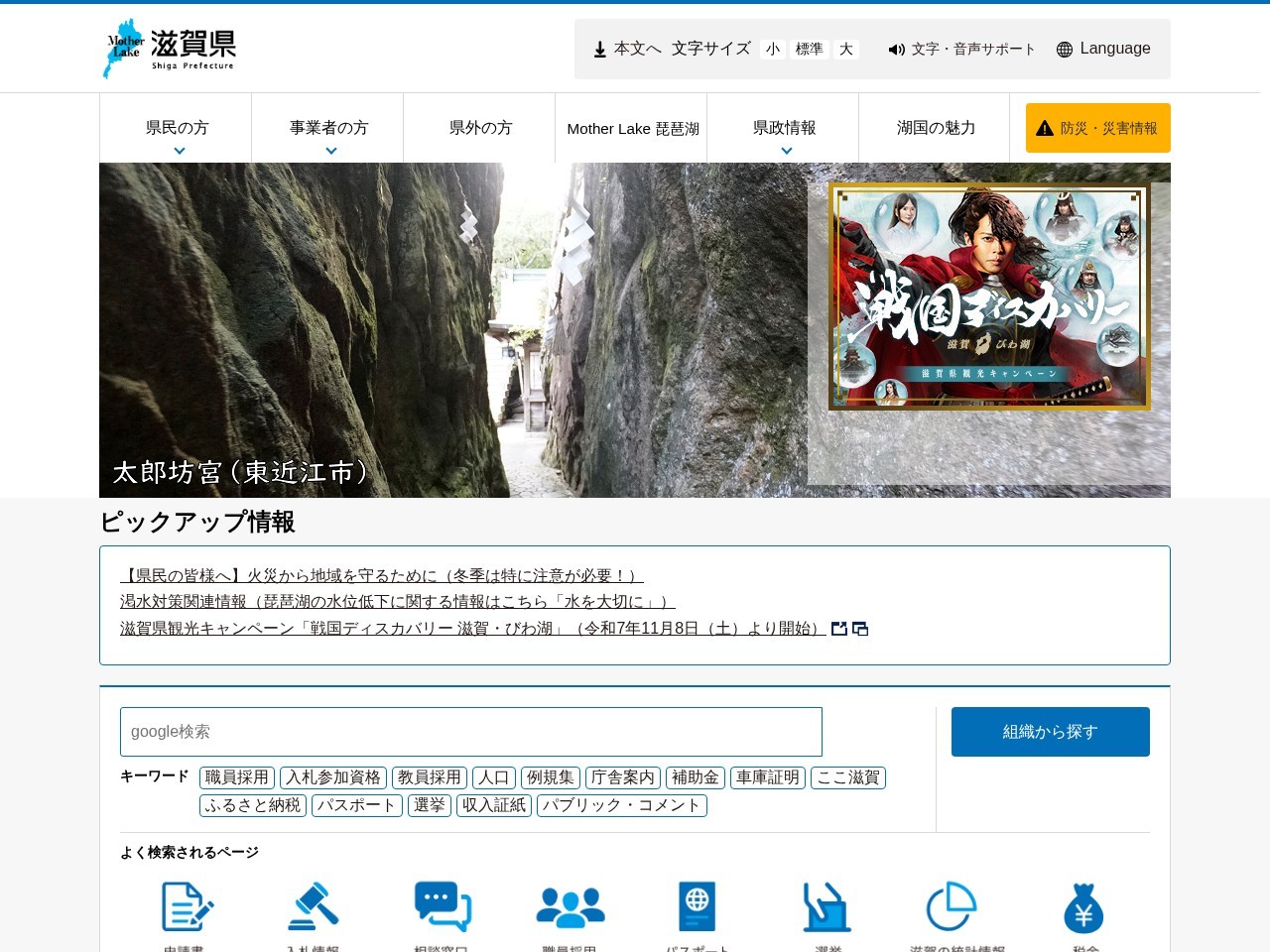Select the ここ滋賀 keyword tag
Viewport: 1270px width, 952px height.
tap(848, 777)
